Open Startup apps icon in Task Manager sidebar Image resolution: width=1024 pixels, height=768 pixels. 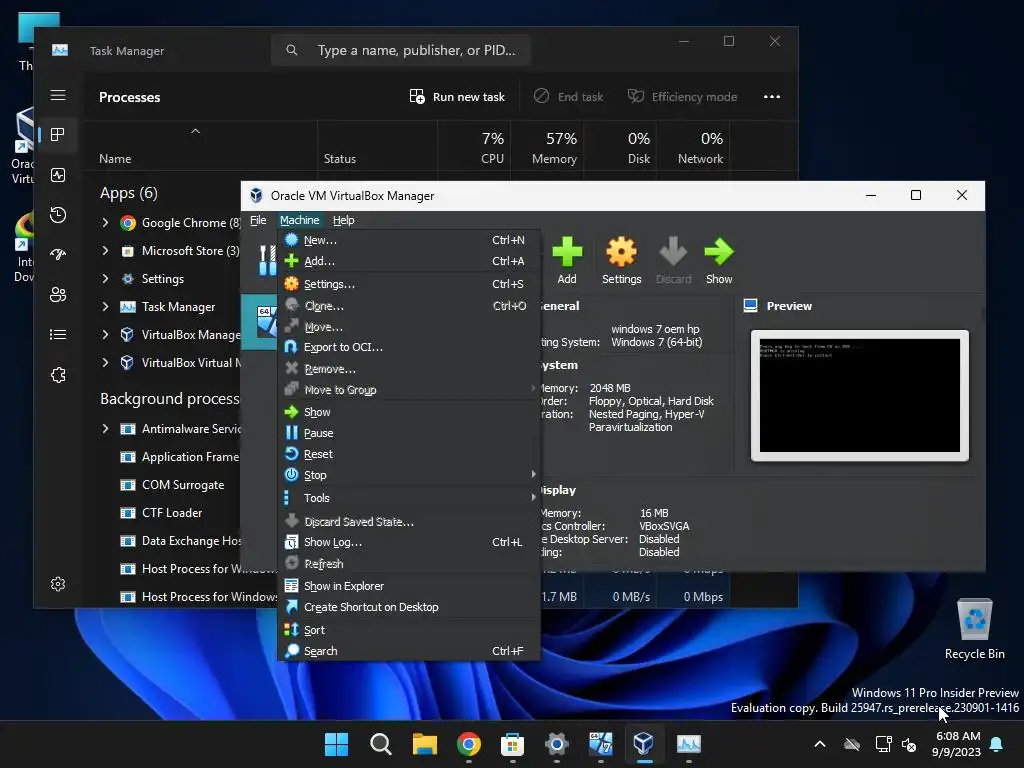point(58,255)
